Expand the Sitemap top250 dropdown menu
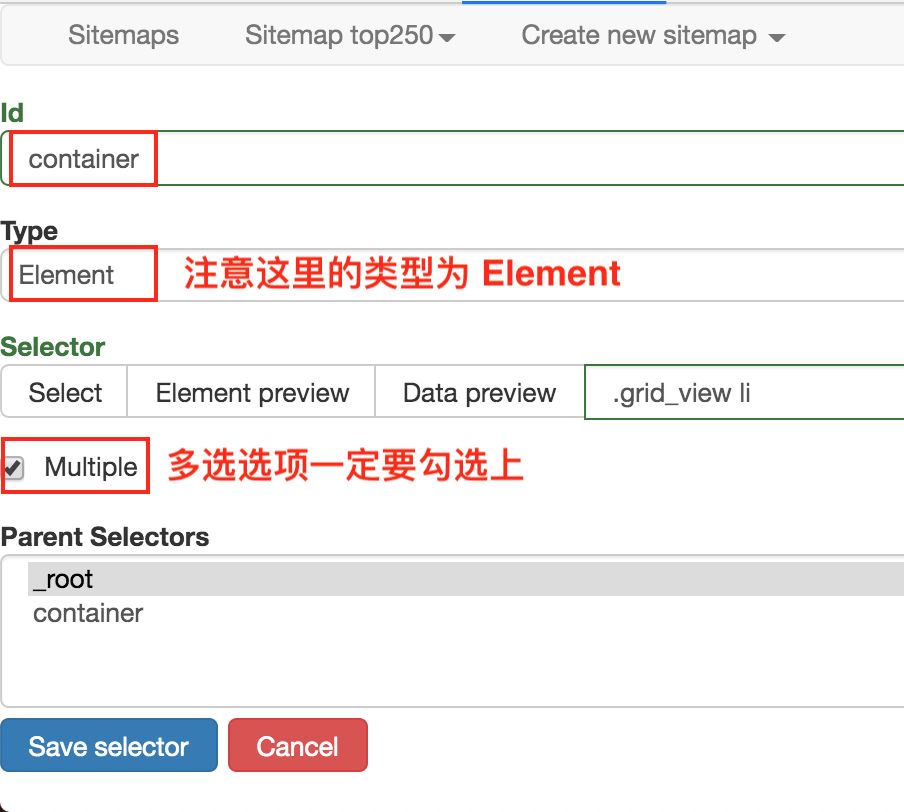This screenshot has width=904, height=812. click(x=350, y=36)
